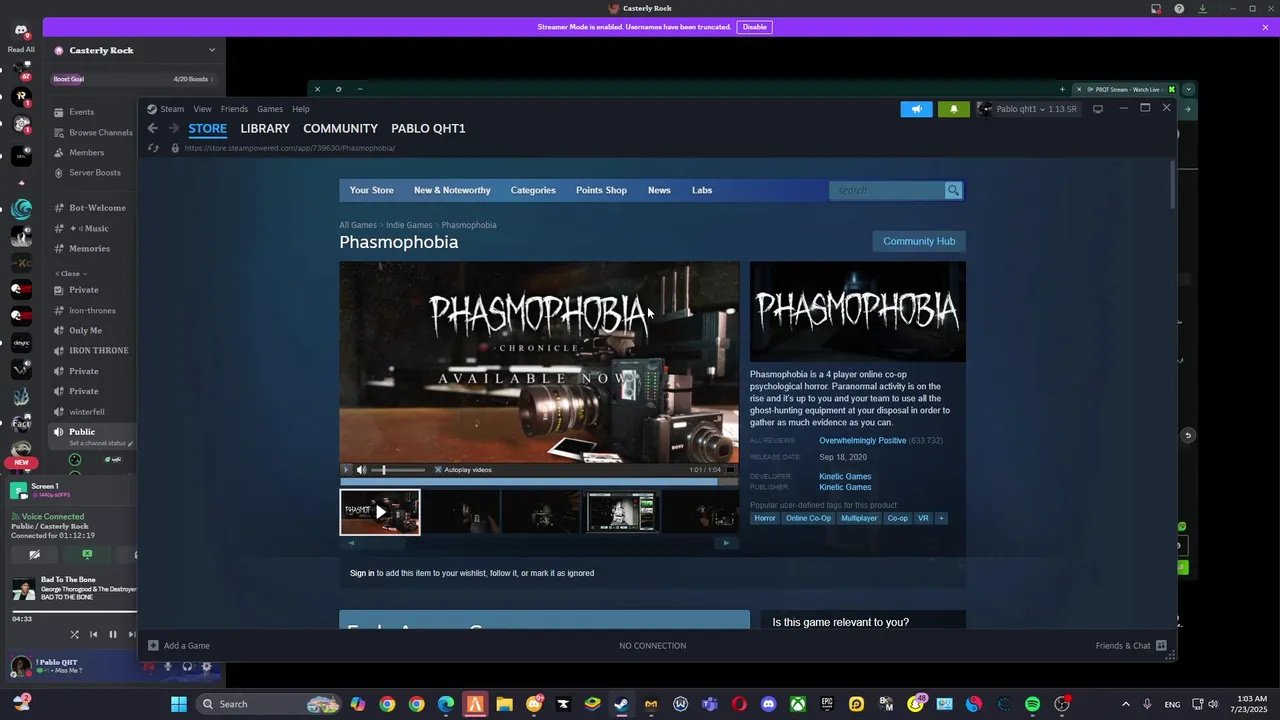Open Categories store menu
Screen dimensions: 1280x720
click(533, 190)
